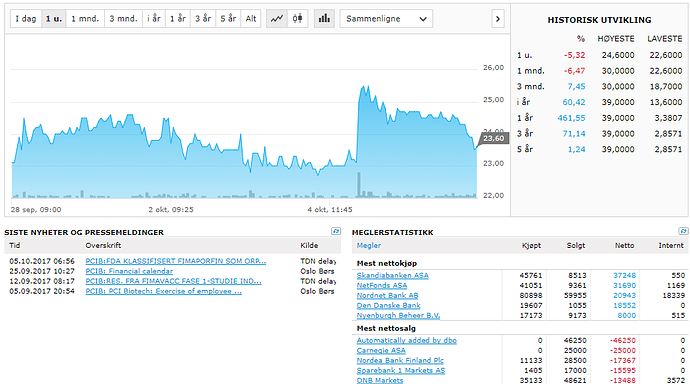Show the Alt full history range
Image resolution: width=690 pixels, height=384 pixels.
coord(251,18)
